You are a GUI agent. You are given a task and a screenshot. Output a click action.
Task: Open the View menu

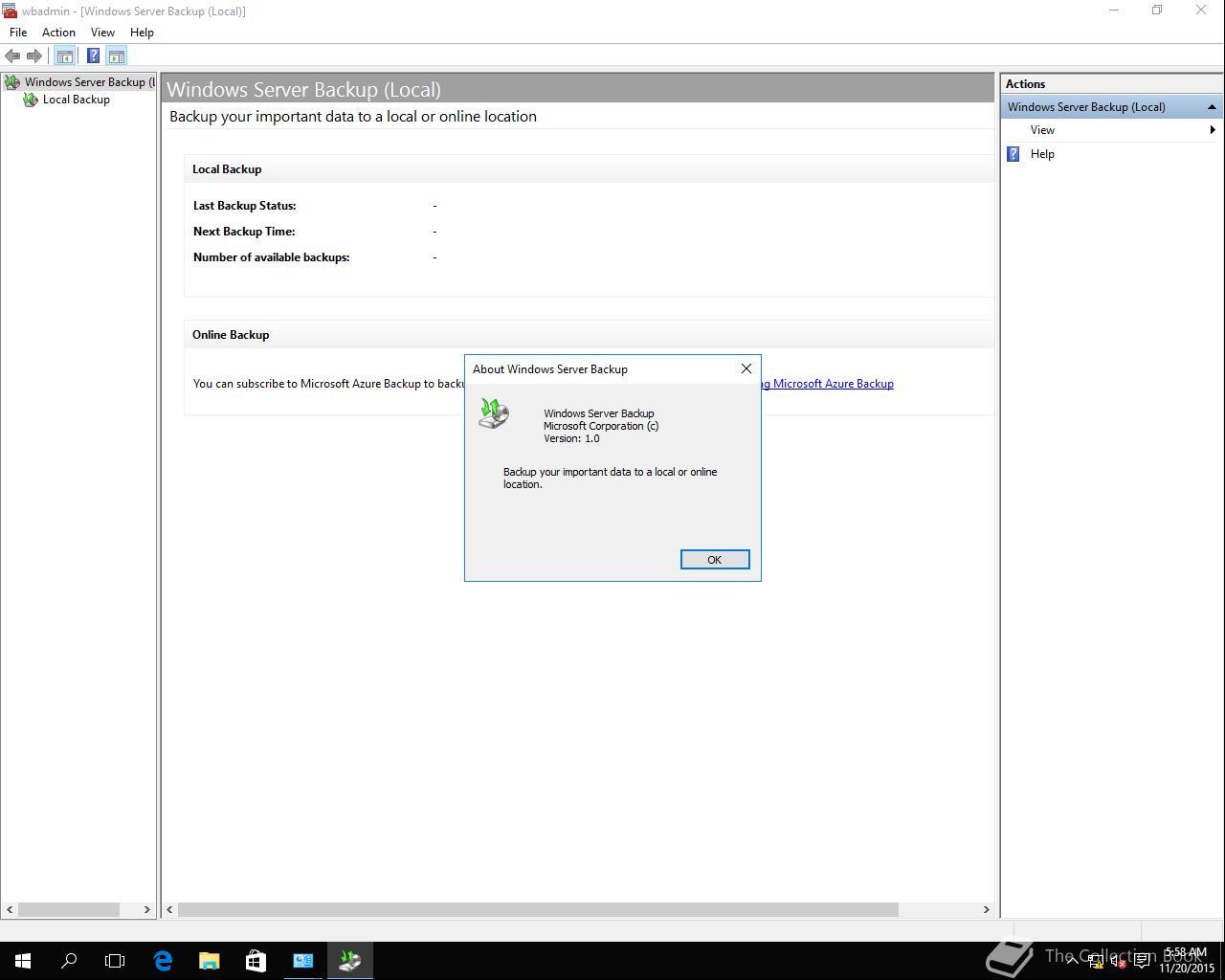point(102,33)
